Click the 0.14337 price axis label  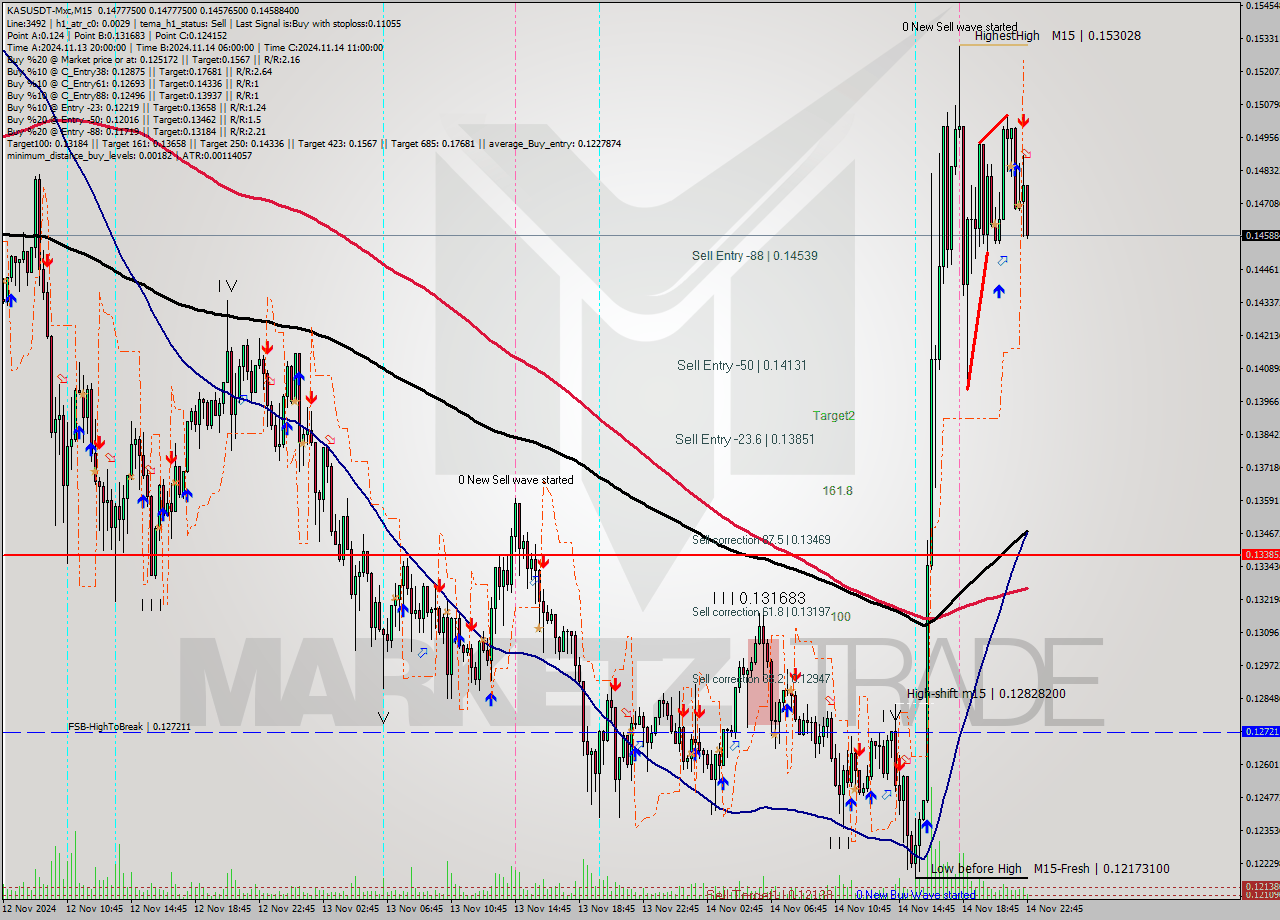pyautogui.click(x=1262, y=303)
